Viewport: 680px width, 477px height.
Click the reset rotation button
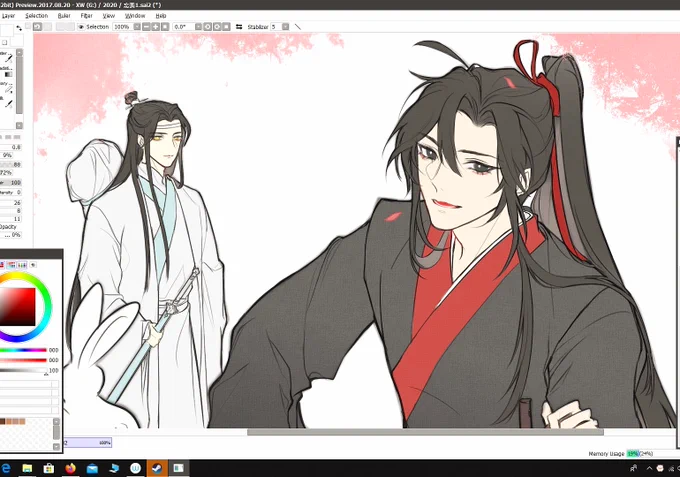coord(226,27)
